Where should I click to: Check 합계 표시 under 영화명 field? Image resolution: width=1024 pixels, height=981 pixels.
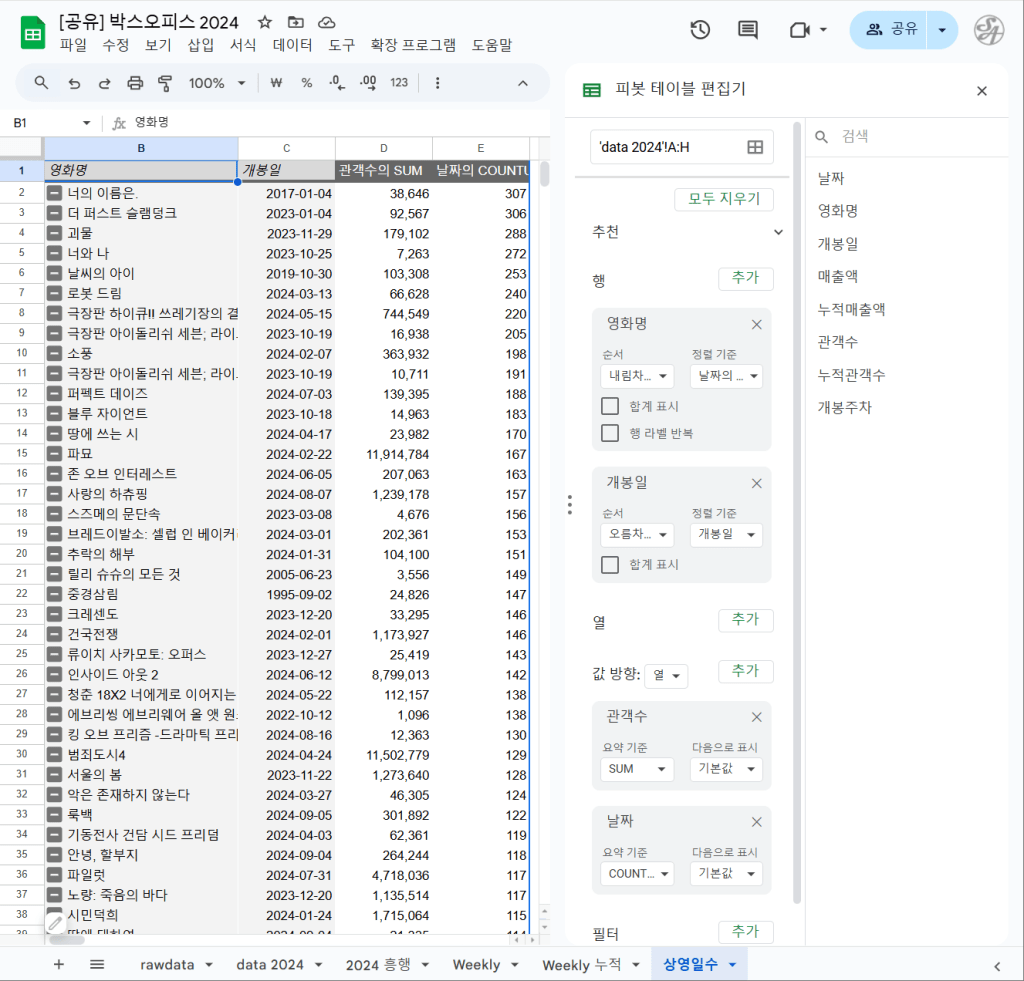(609, 406)
